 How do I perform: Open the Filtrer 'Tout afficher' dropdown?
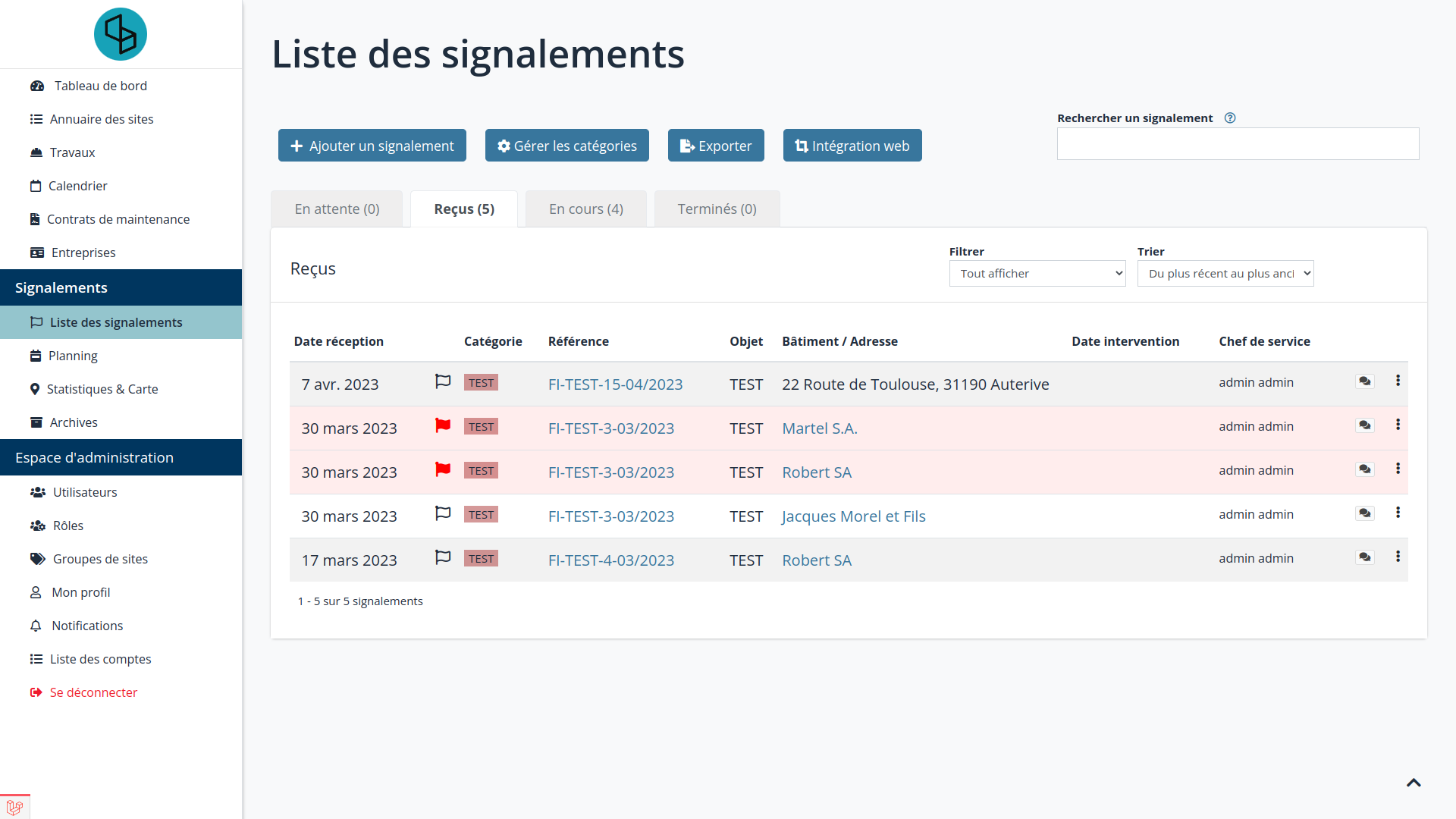coord(1037,274)
